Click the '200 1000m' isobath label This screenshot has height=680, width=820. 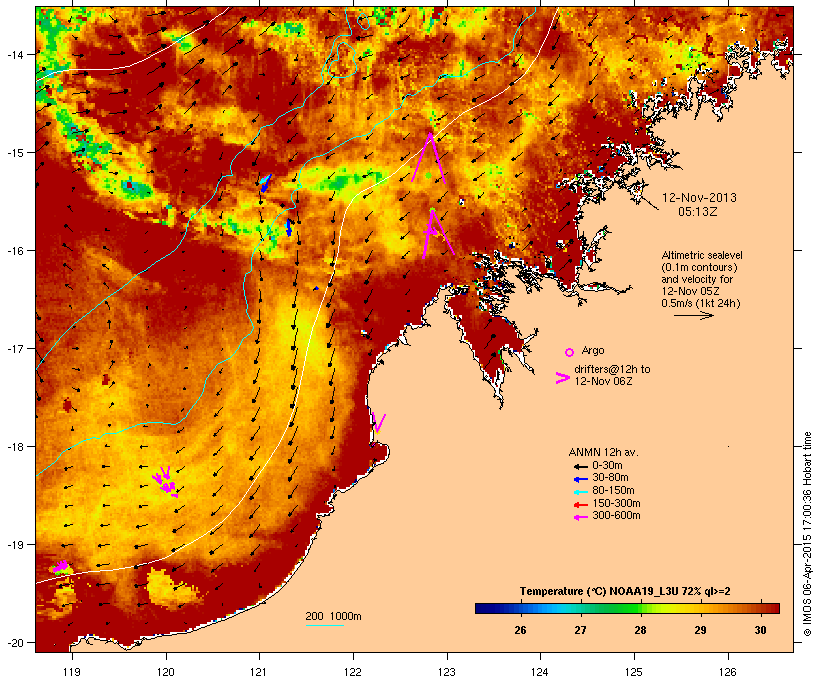(x=333, y=616)
